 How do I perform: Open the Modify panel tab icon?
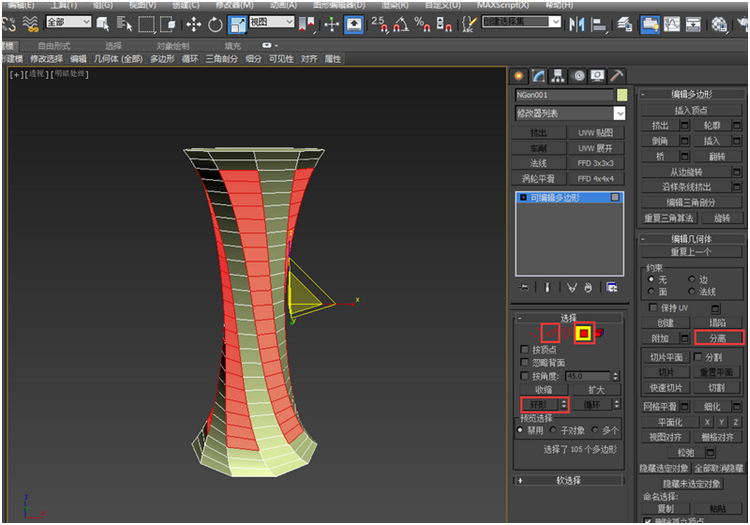pos(537,75)
